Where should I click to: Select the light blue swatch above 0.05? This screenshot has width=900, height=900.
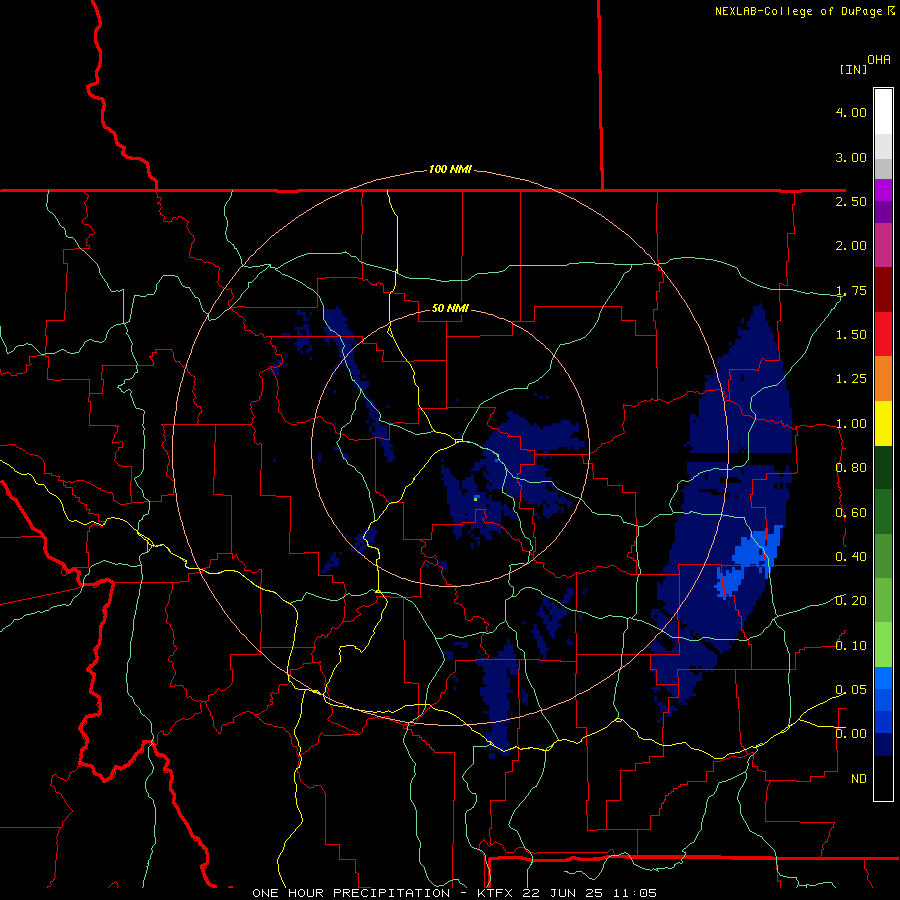click(883, 678)
